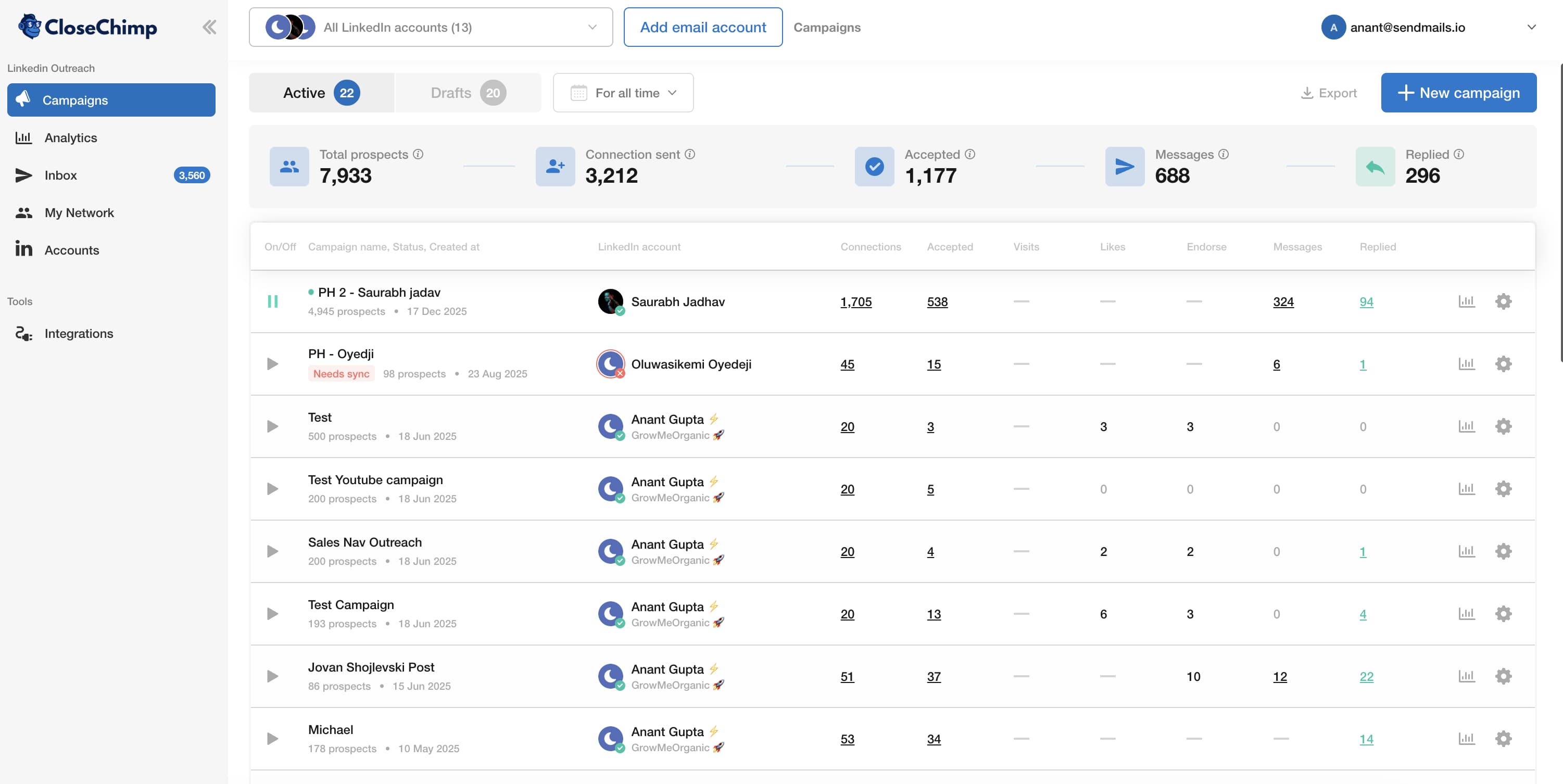Open the All LinkedIn accounts selector
This screenshot has width=1563, height=784.
[431, 27]
